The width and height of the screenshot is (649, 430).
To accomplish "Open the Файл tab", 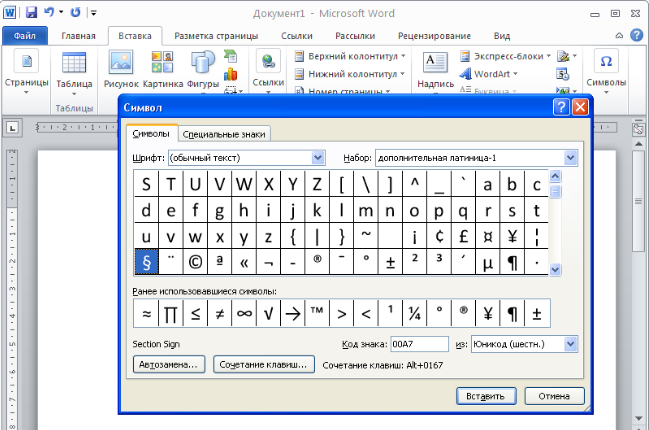I will (x=24, y=36).
